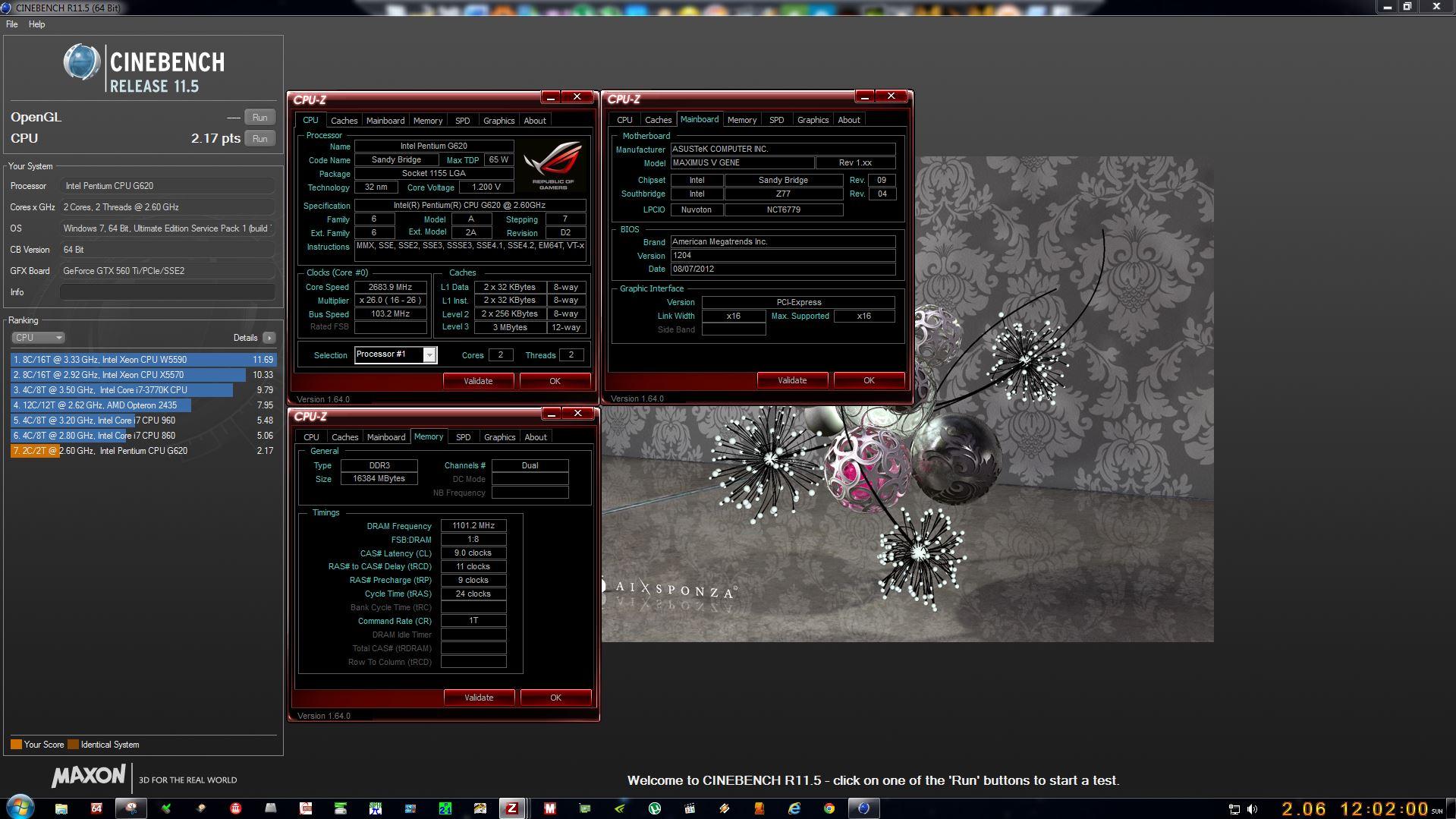Image resolution: width=1456 pixels, height=819 pixels.
Task: Launch the NVIDIA taskbar icon
Action: [620, 808]
